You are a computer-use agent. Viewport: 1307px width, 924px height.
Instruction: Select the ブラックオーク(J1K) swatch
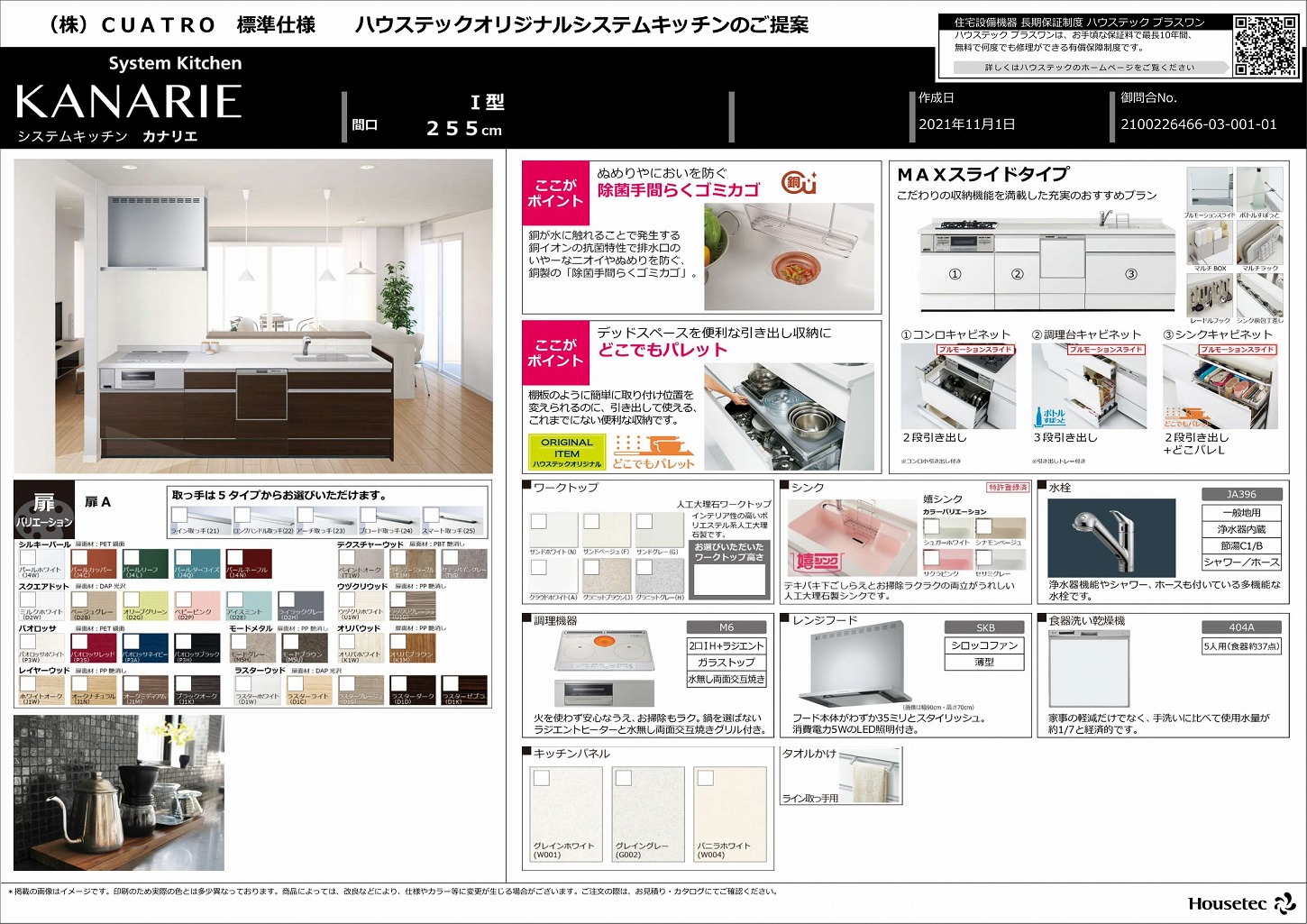click(196, 691)
